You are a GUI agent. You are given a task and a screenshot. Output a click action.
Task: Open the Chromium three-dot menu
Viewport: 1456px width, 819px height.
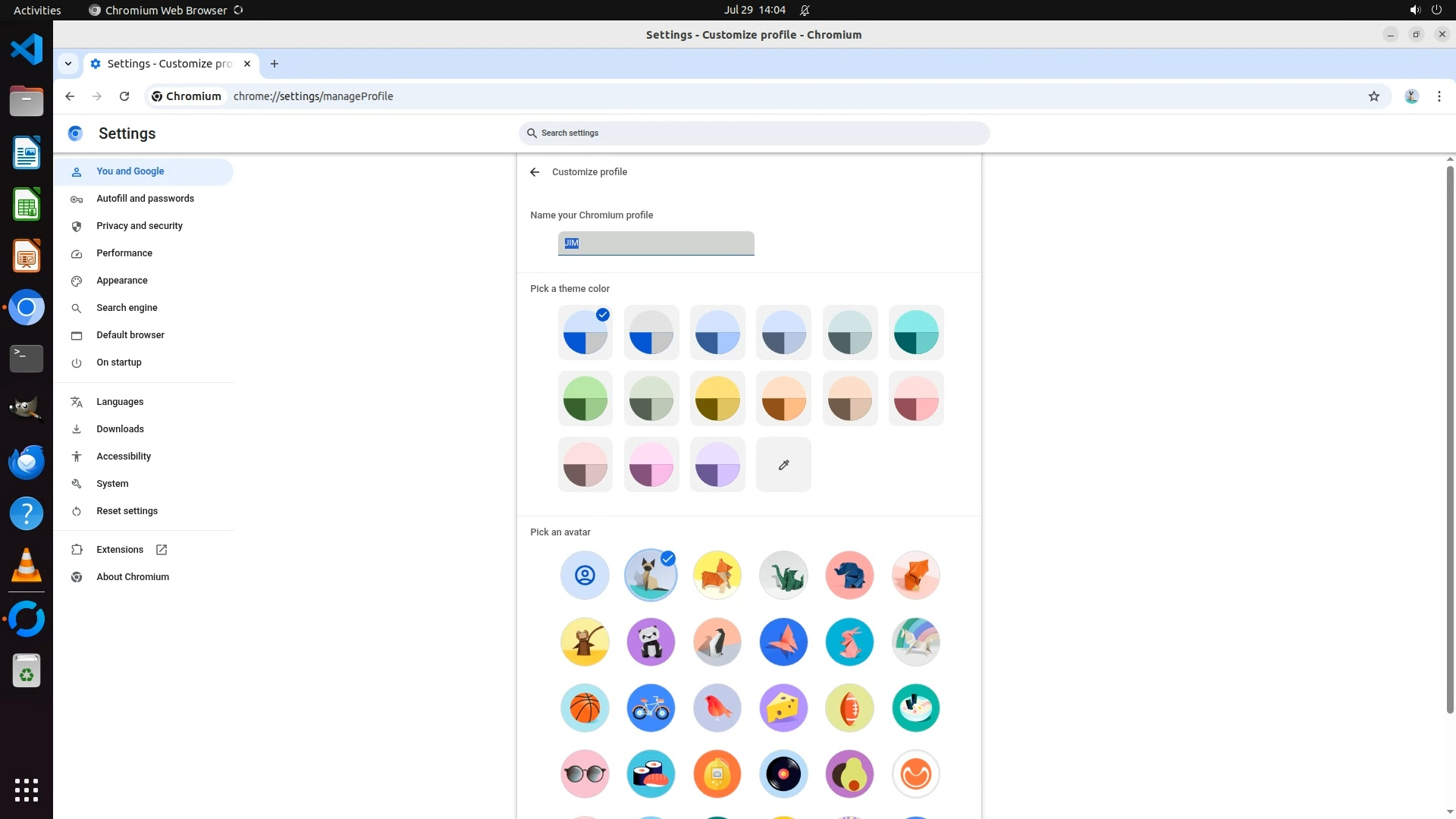pyautogui.click(x=1439, y=96)
